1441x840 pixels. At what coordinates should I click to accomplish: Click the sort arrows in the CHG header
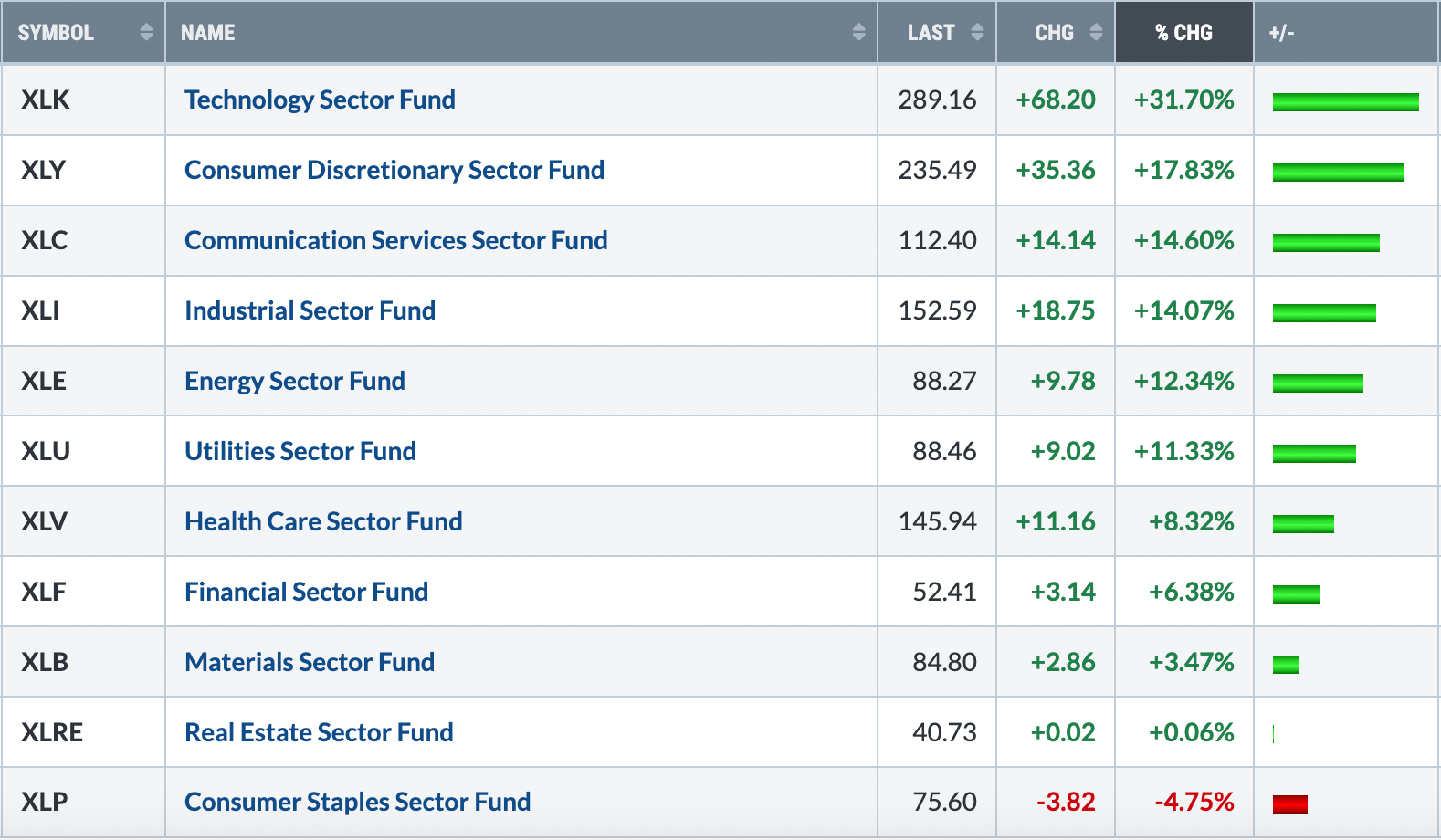pos(1096,33)
